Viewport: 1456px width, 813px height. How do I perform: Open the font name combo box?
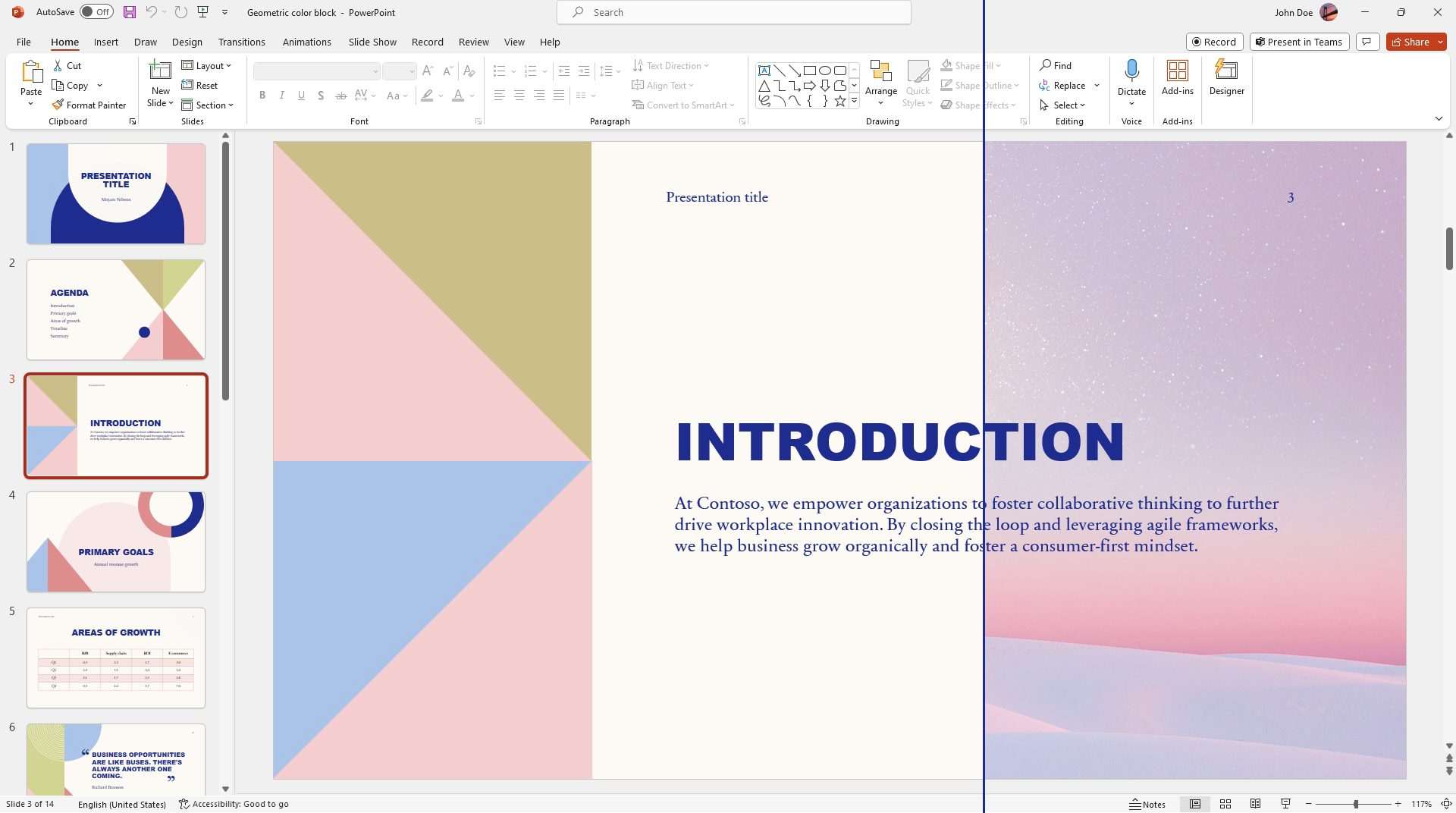316,71
